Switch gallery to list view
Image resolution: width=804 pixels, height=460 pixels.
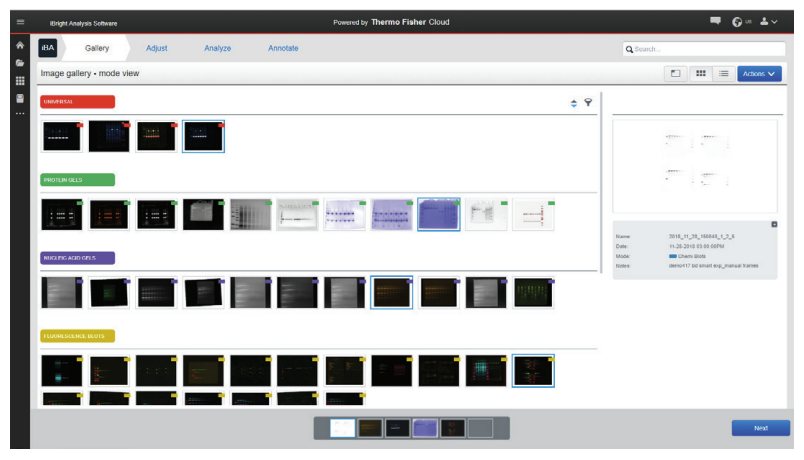point(722,74)
